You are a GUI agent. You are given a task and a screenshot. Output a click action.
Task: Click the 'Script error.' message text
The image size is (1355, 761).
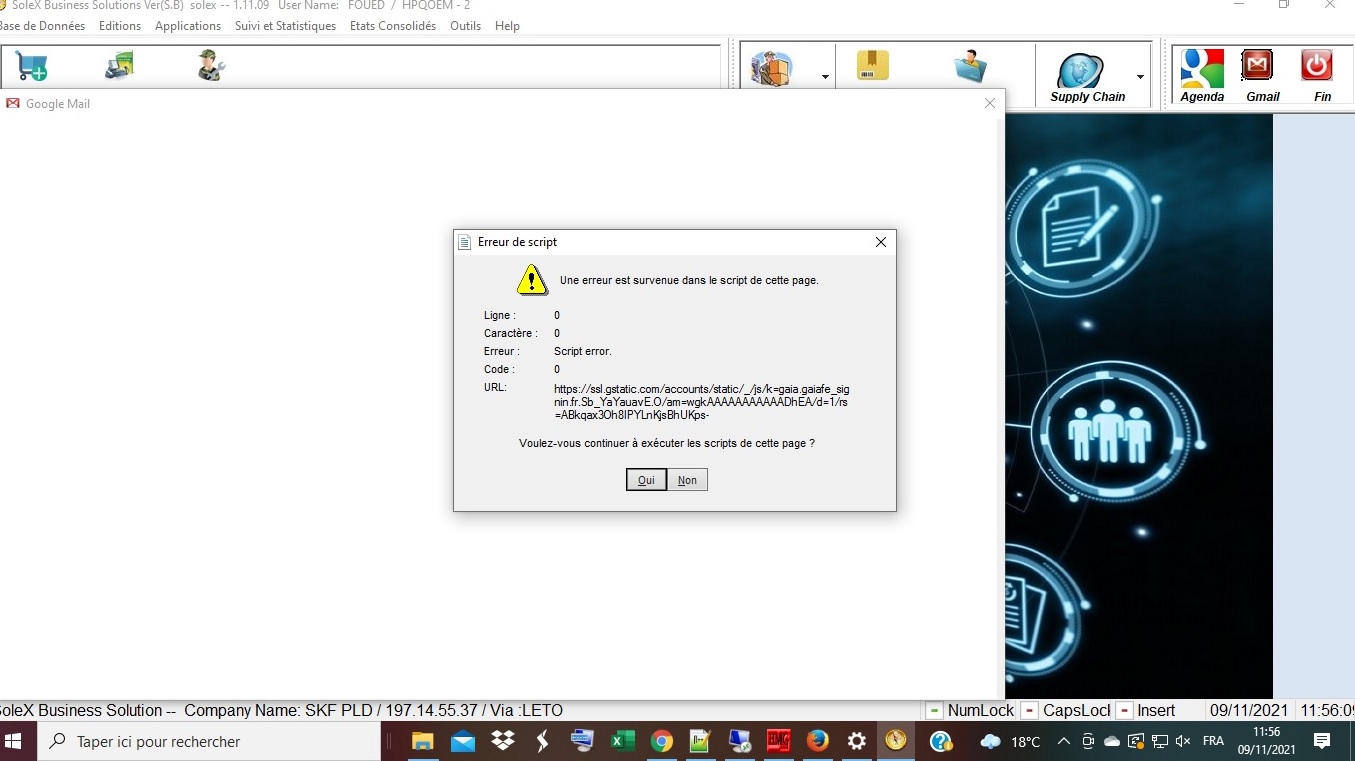pos(583,351)
